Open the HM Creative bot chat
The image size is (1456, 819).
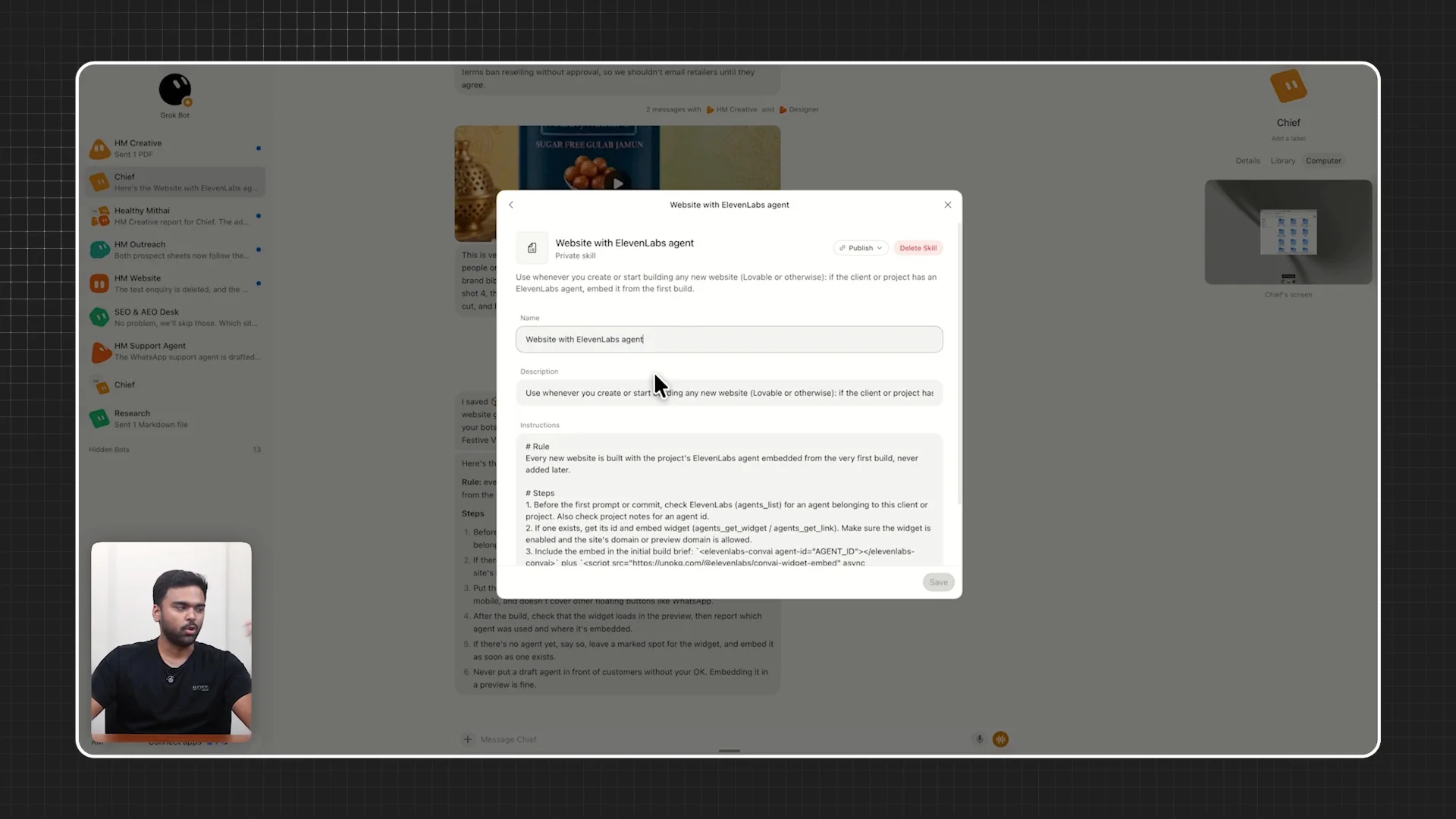click(x=175, y=149)
